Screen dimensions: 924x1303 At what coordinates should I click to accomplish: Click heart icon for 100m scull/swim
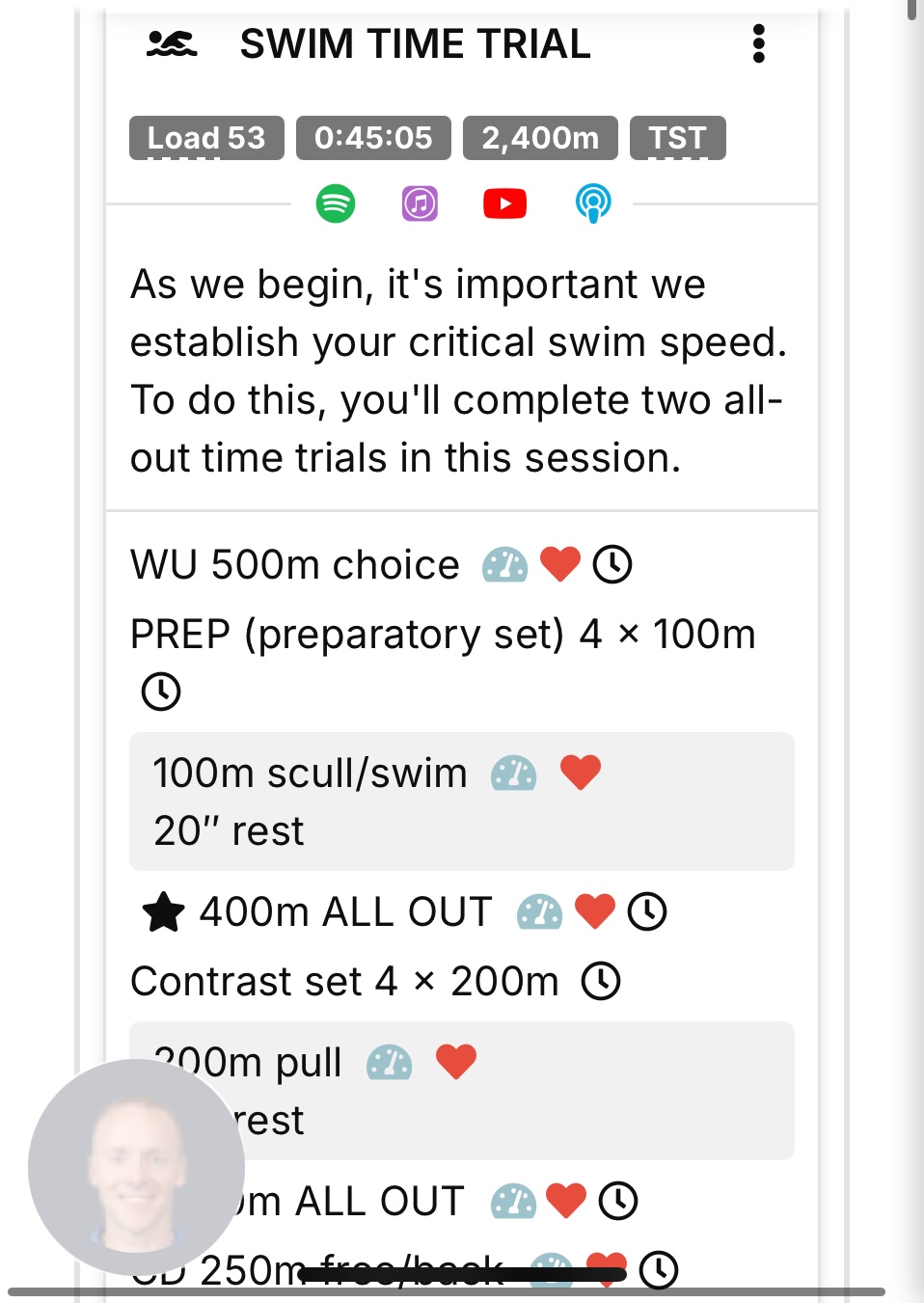581,773
